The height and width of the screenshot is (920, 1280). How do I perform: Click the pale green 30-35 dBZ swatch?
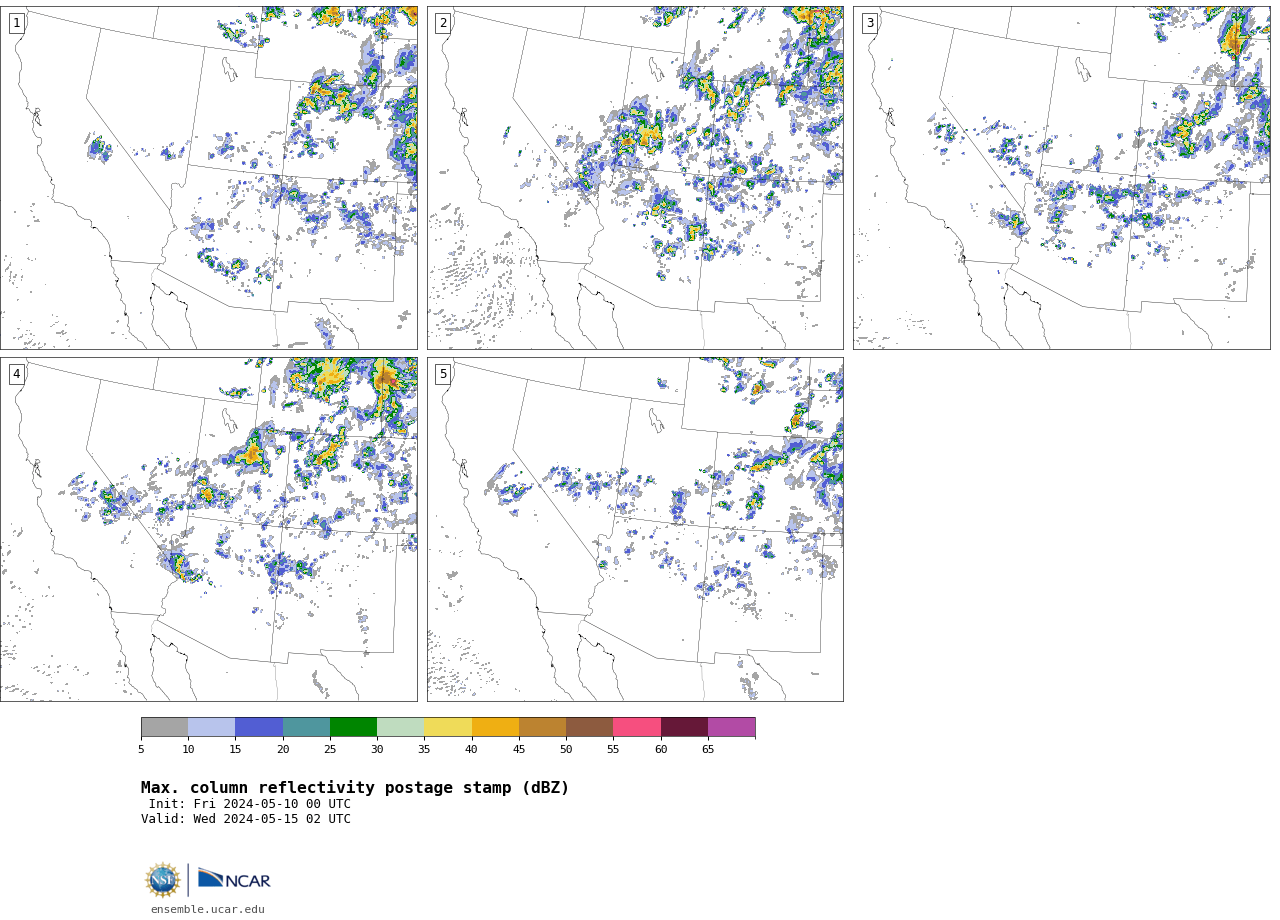(x=400, y=727)
